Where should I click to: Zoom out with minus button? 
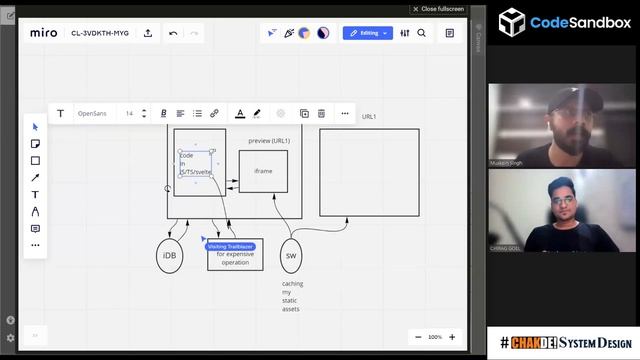pyautogui.click(x=418, y=337)
